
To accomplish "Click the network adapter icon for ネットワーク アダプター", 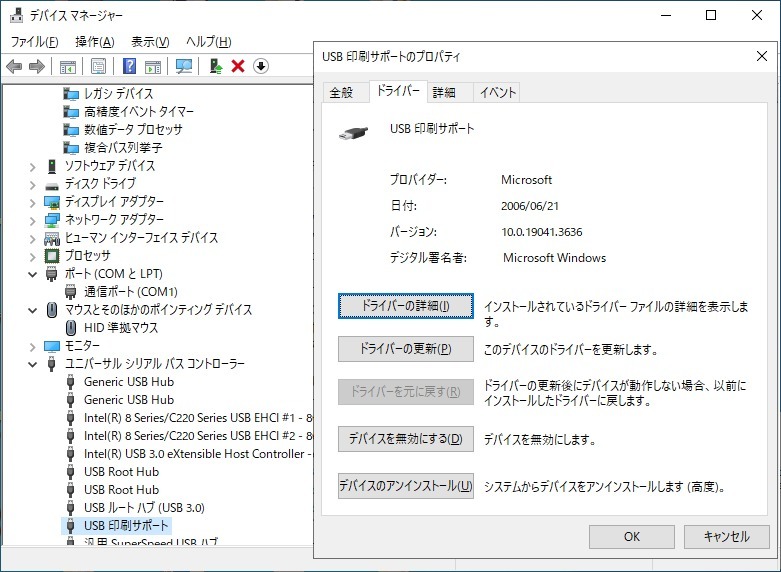I will [x=52, y=220].
